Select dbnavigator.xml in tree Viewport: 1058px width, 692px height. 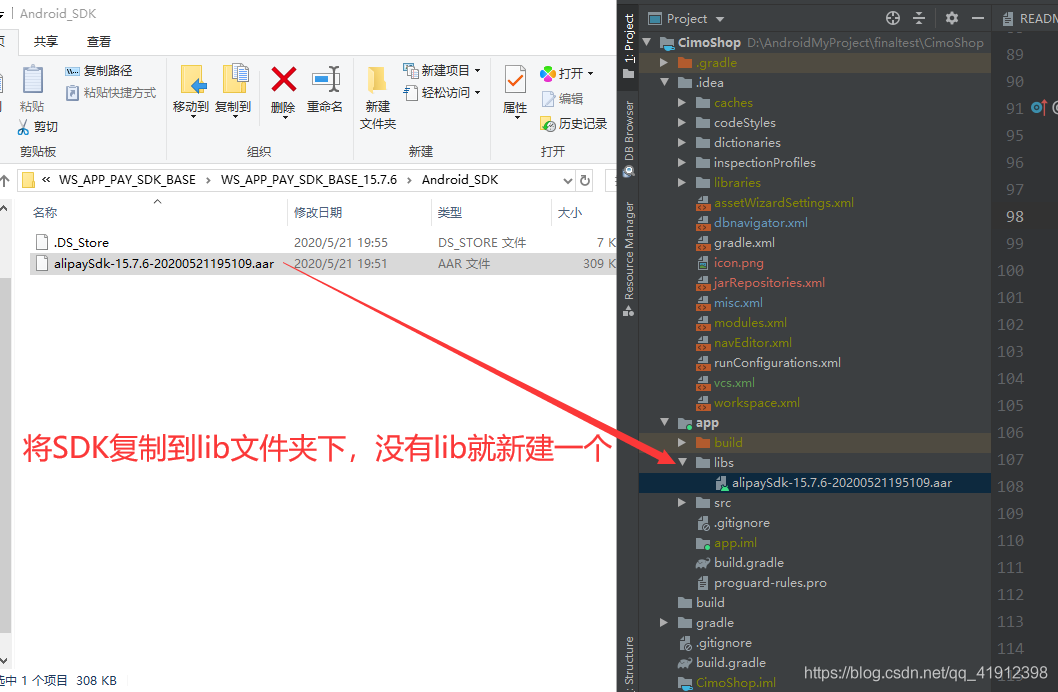pyautogui.click(x=760, y=223)
